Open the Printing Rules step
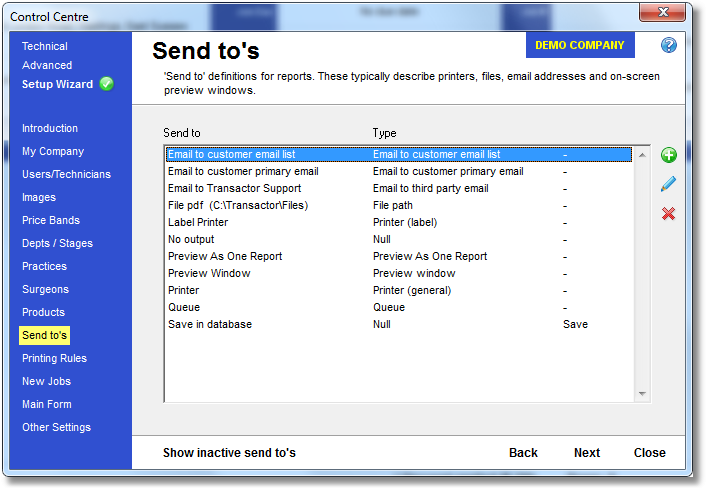707x491 pixels. [55, 358]
